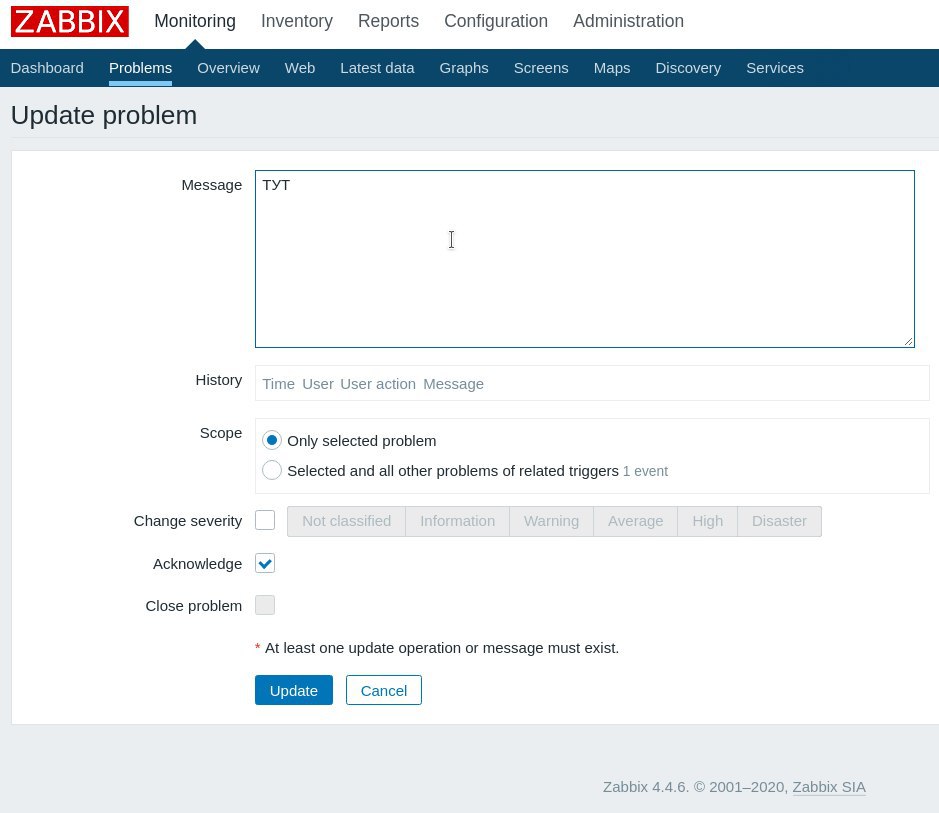The image size is (939, 813).
Task: Click the Update problem page title
Action: [104, 115]
